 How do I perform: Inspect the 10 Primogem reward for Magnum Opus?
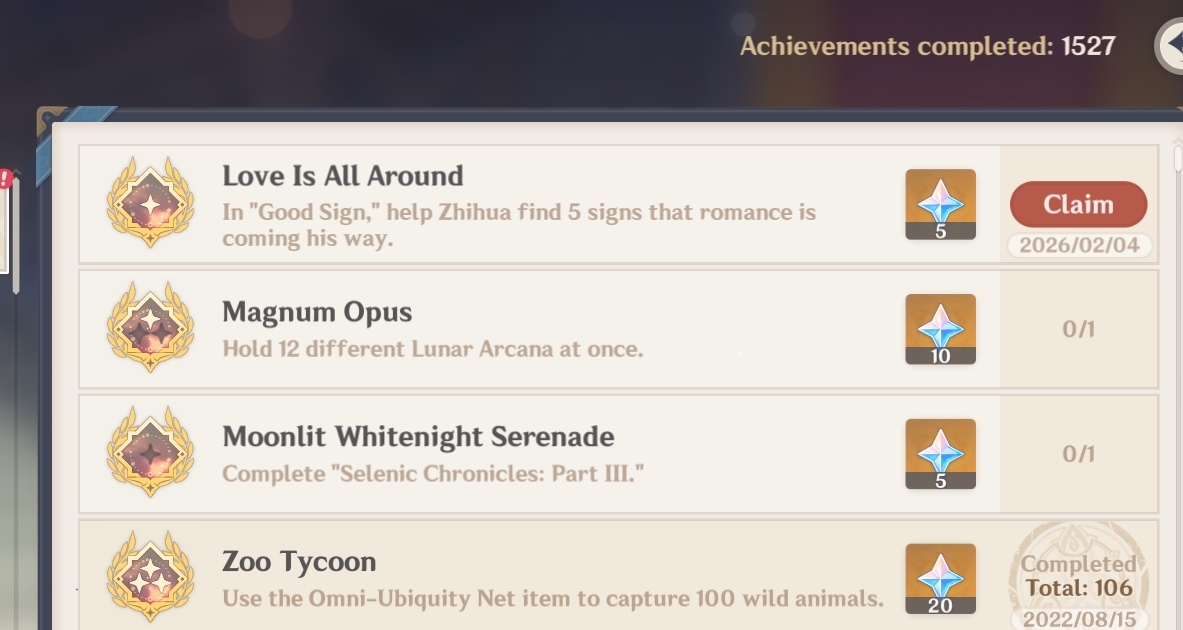point(940,329)
